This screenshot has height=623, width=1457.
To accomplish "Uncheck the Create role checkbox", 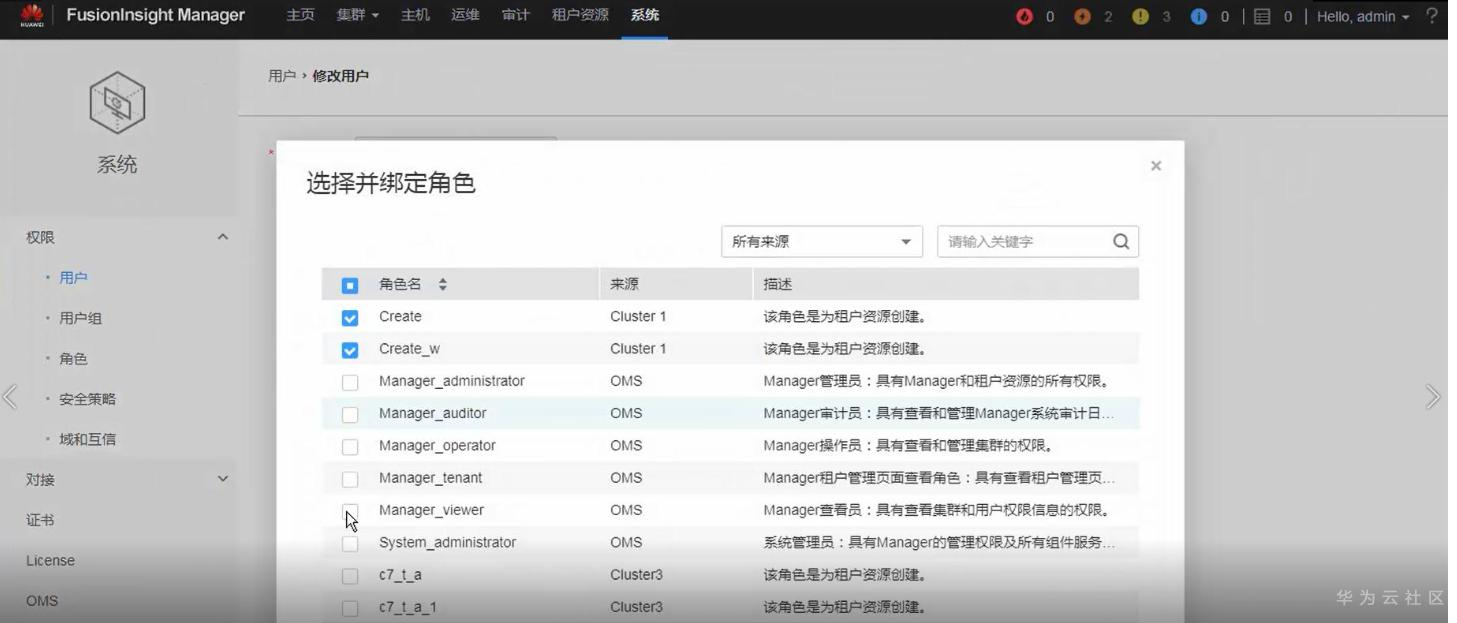I will point(350,318).
